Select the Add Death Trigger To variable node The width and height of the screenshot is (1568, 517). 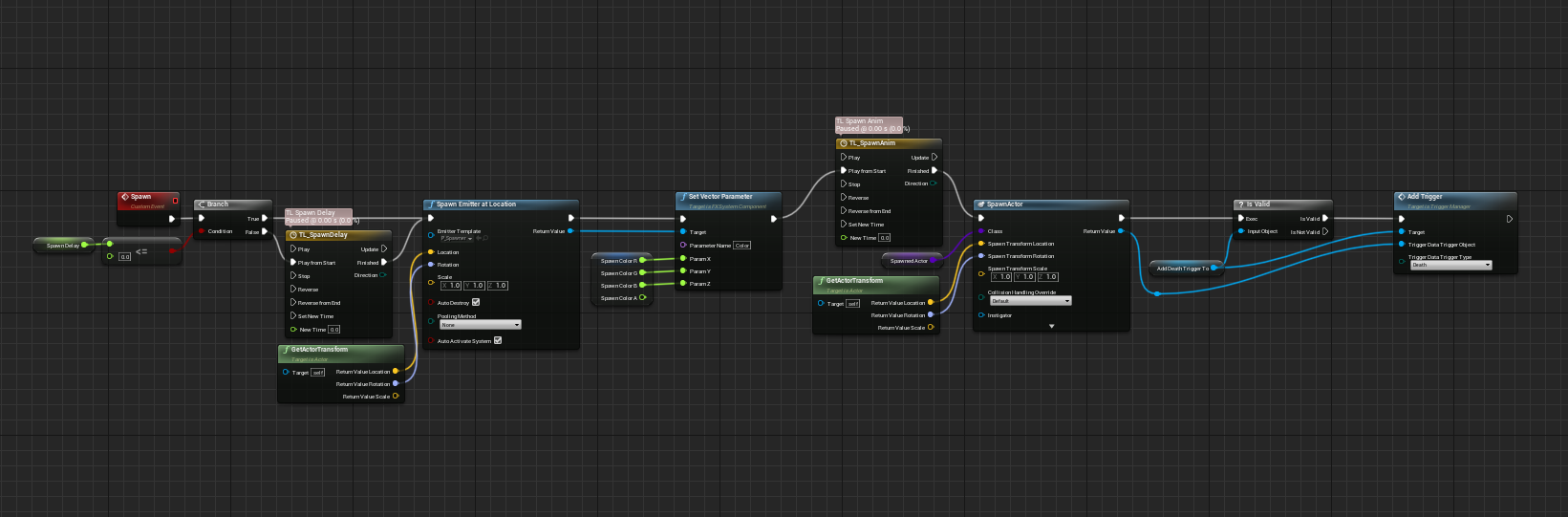pyautogui.click(x=1181, y=269)
